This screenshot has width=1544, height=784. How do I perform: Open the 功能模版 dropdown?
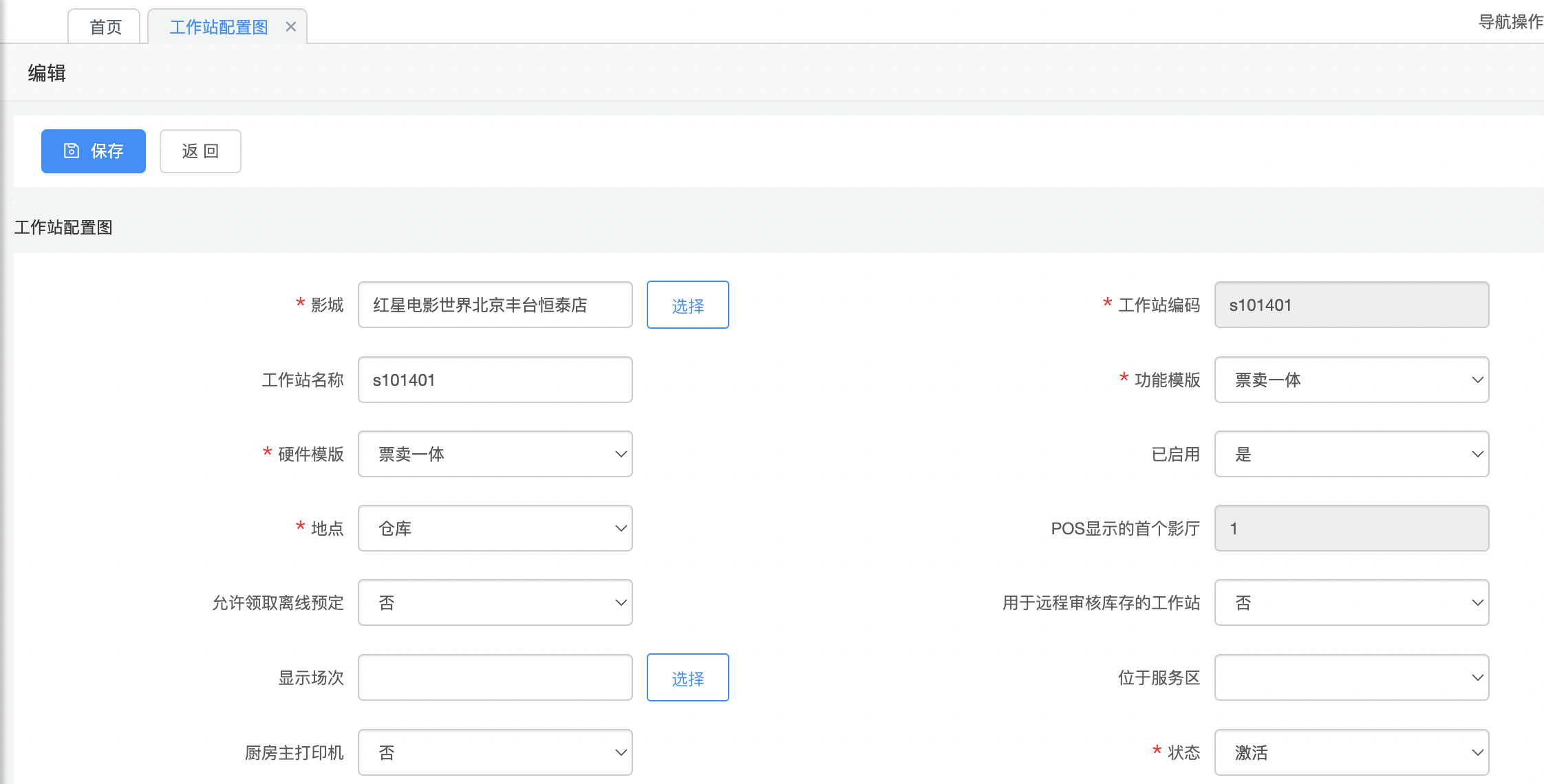(1352, 380)
